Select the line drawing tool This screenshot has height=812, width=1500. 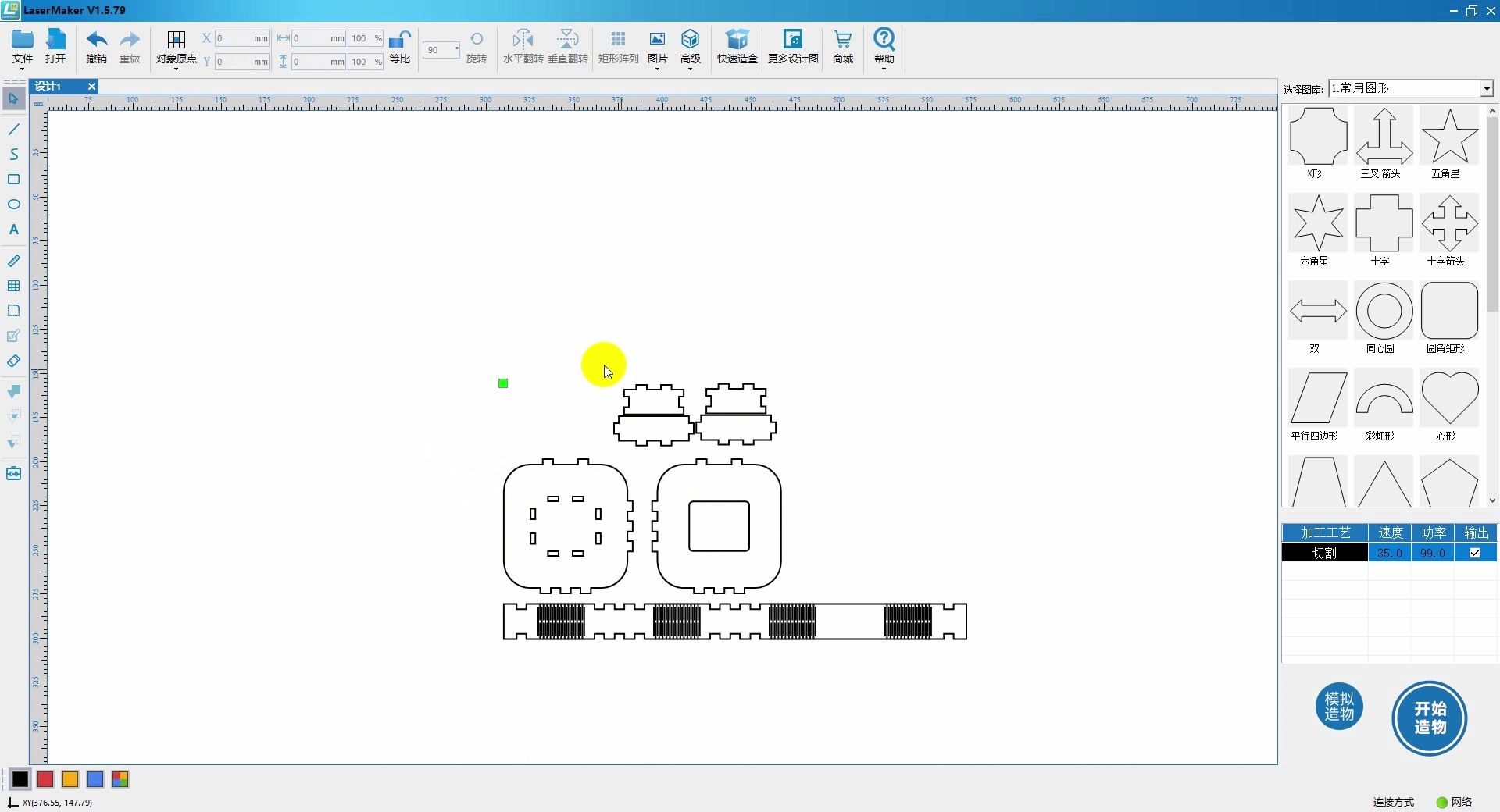[x=13, y=129]
